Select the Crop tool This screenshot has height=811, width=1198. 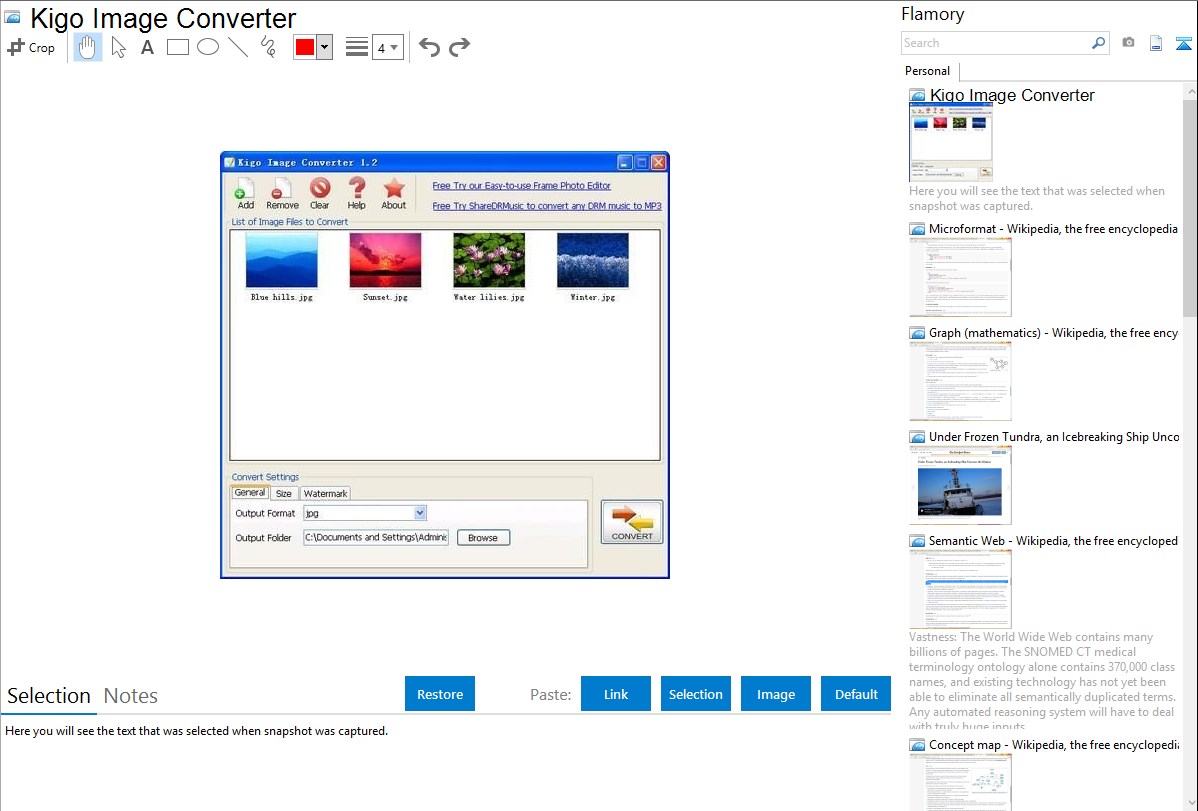[x=31, y=47]
